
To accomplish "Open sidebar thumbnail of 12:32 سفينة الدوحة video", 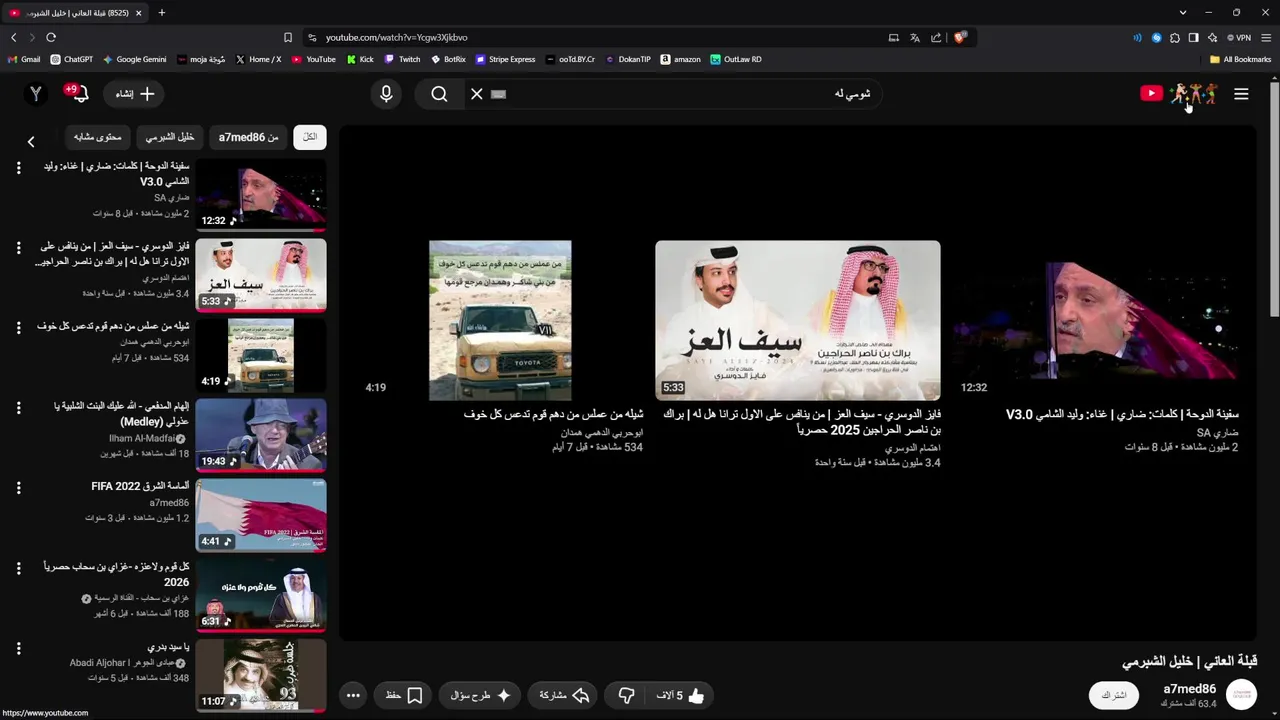I will click(x=261, y=195).
